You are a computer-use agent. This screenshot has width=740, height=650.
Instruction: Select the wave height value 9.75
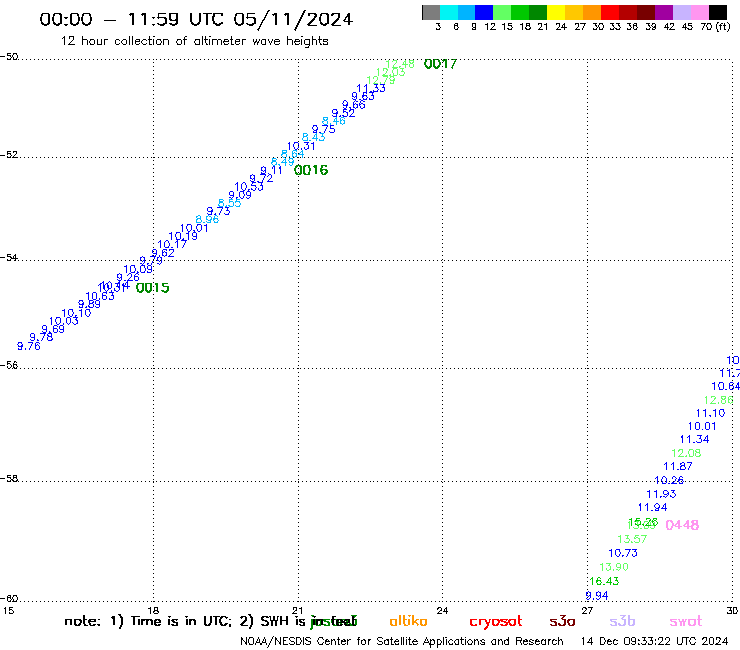324,129
